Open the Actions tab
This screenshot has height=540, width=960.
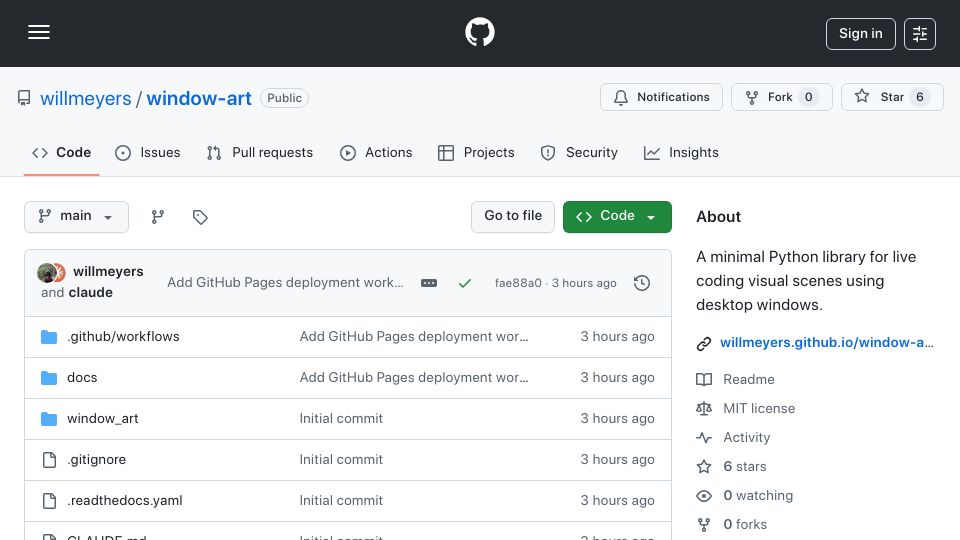click(376, 152)
